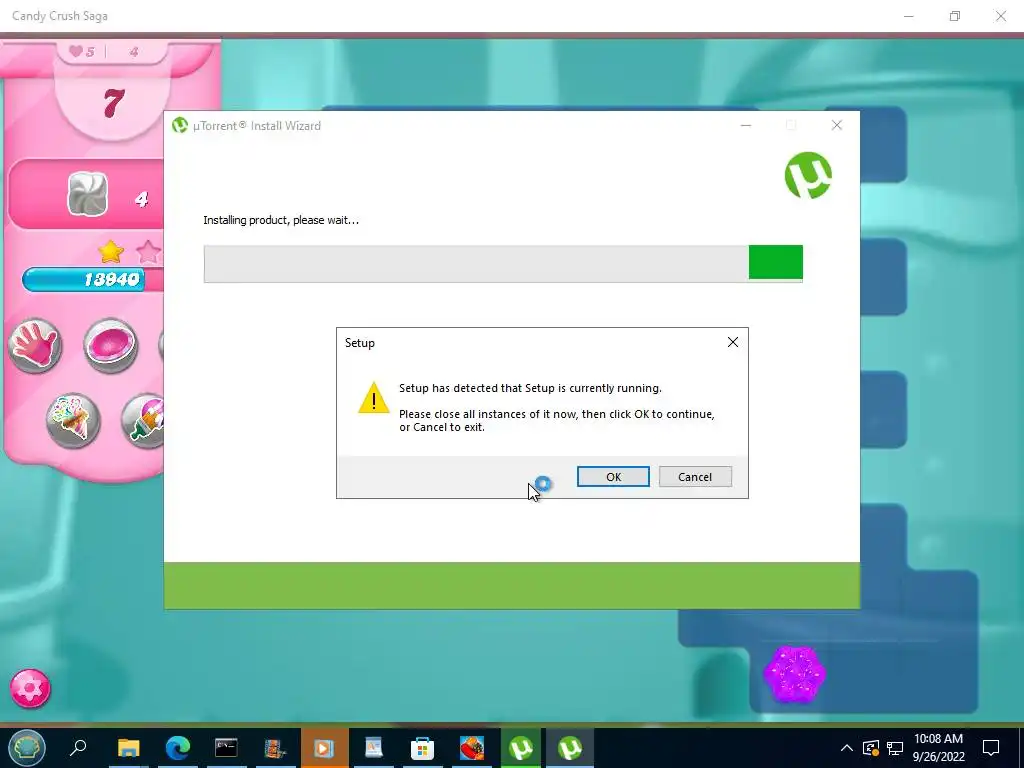This screenshot has width=1024, height=768.
Task: Switch to Candy Crush taskbar icon
Action: (x=472, y=748)
